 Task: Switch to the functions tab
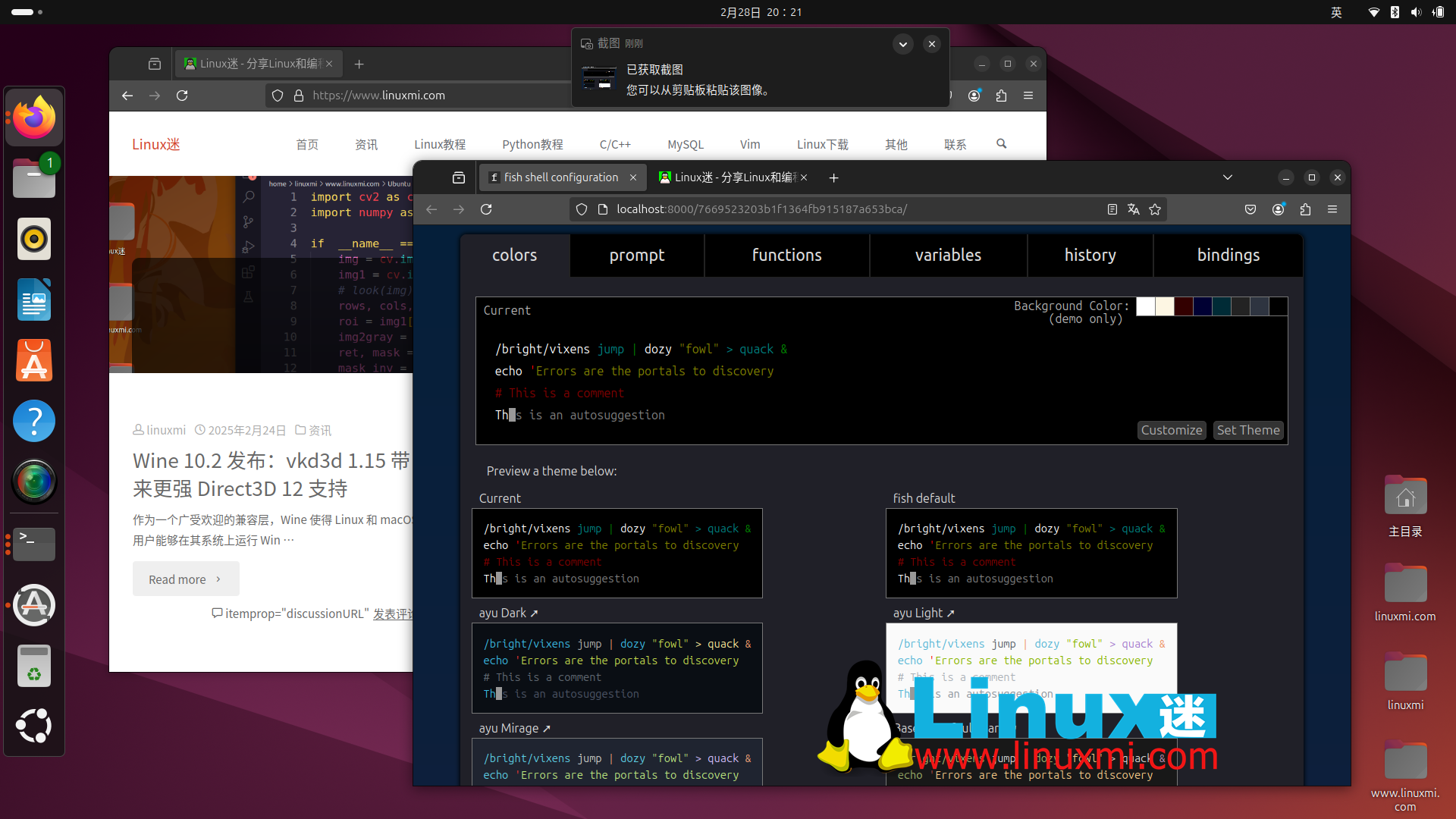[x=787, y=256]
